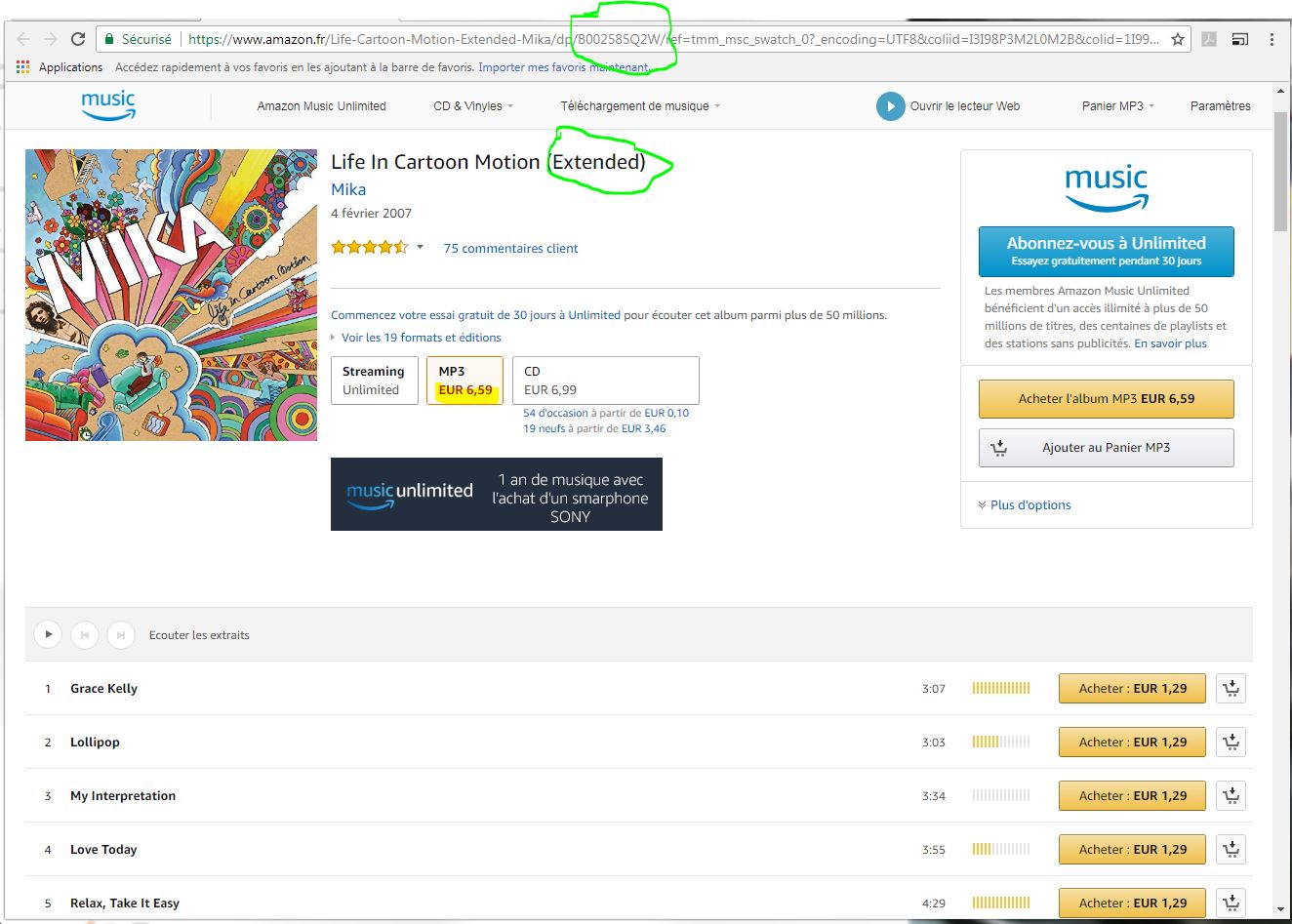Click Ouvrir le lecteur Web link
Viewport: 1292px width, 924px height.
click(965, 106)
